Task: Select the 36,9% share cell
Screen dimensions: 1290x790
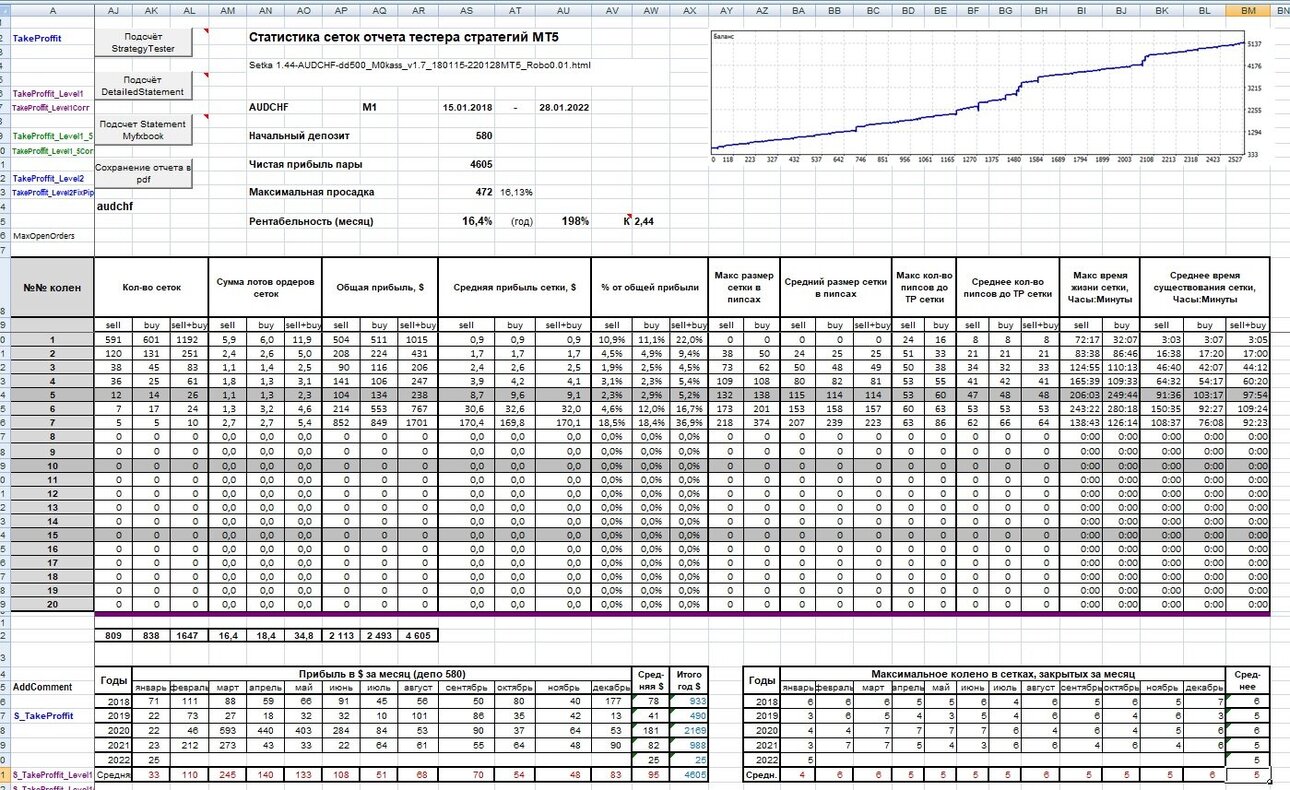Action: 689,423
